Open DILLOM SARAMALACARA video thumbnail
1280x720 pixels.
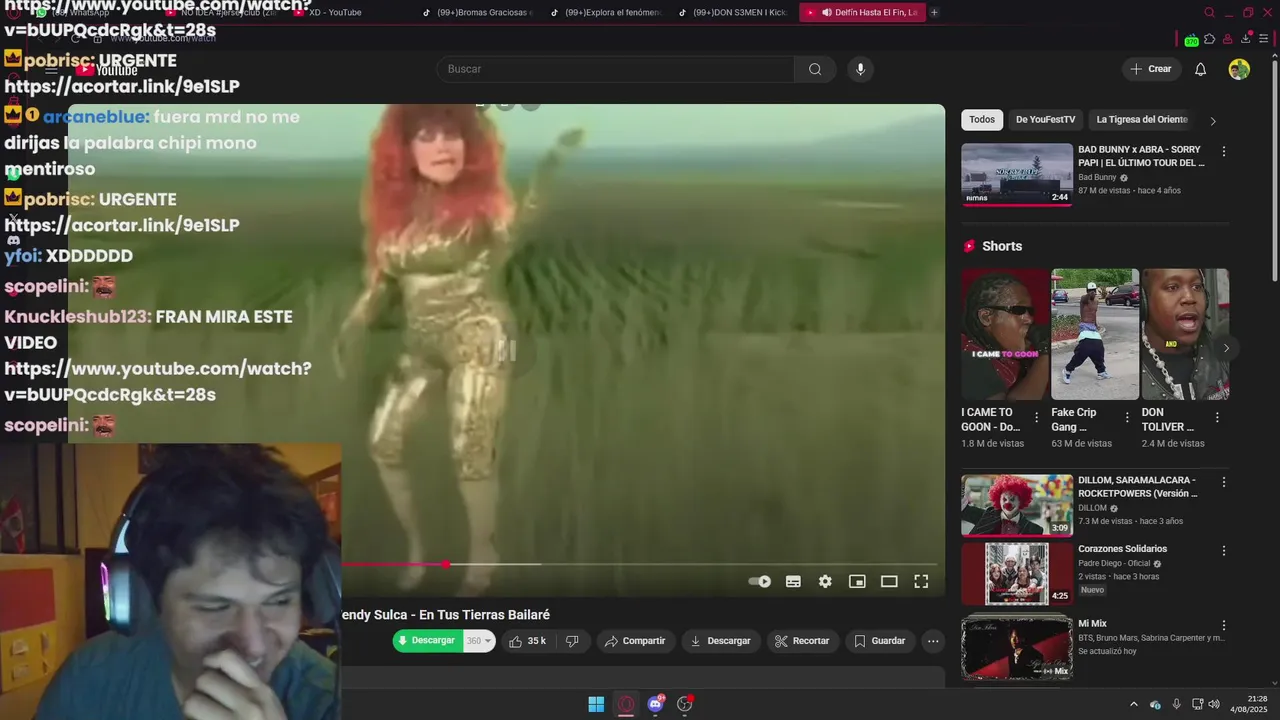tap(1016, 505)
